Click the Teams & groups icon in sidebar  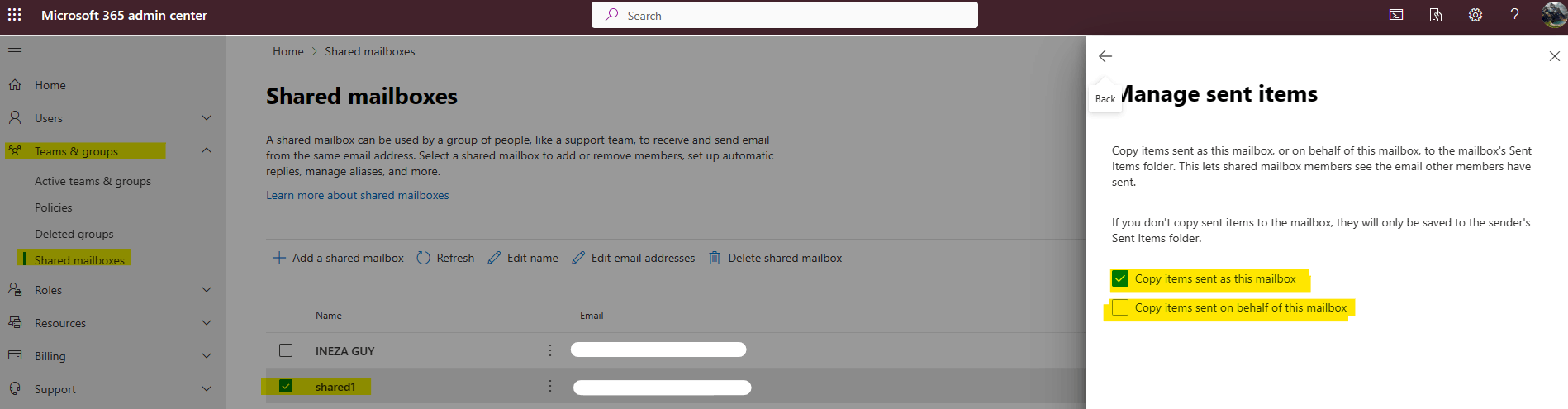(15, 150)
